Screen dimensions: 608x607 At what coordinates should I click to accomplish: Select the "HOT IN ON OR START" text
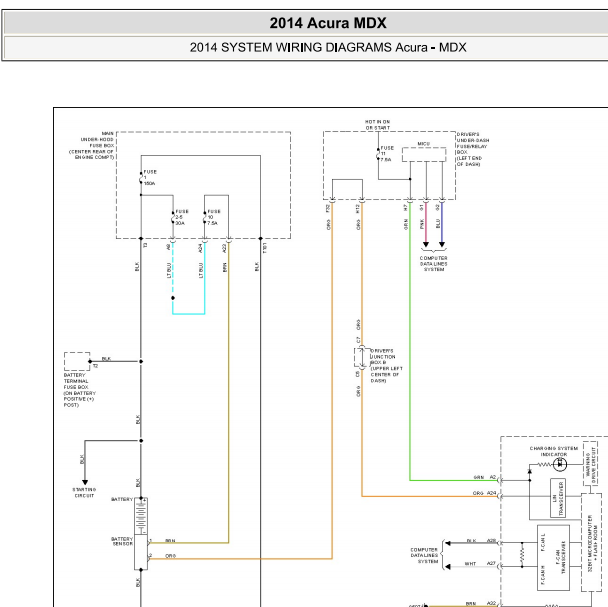coord(378,125)
